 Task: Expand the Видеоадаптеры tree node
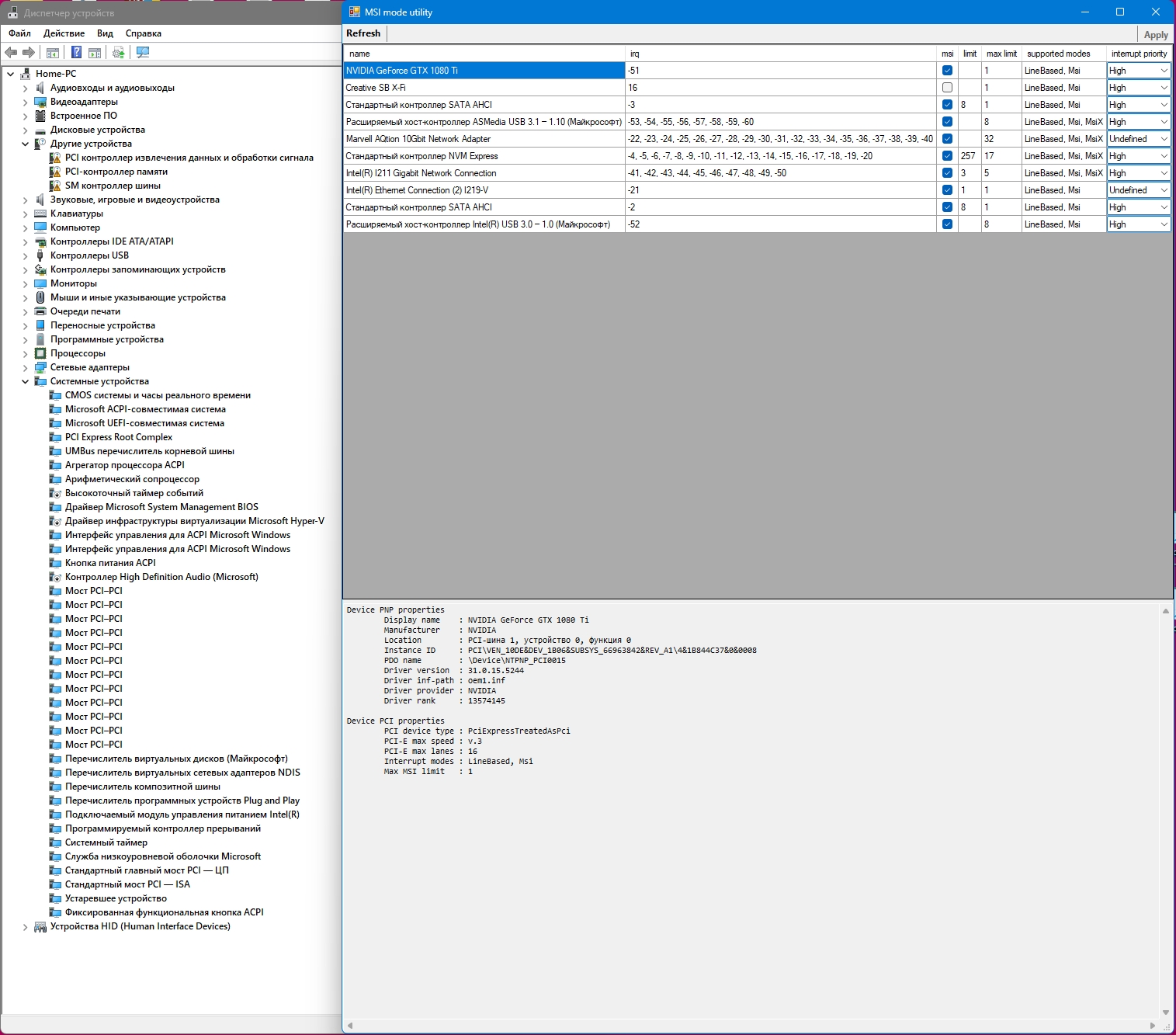(x=25, y=102)
